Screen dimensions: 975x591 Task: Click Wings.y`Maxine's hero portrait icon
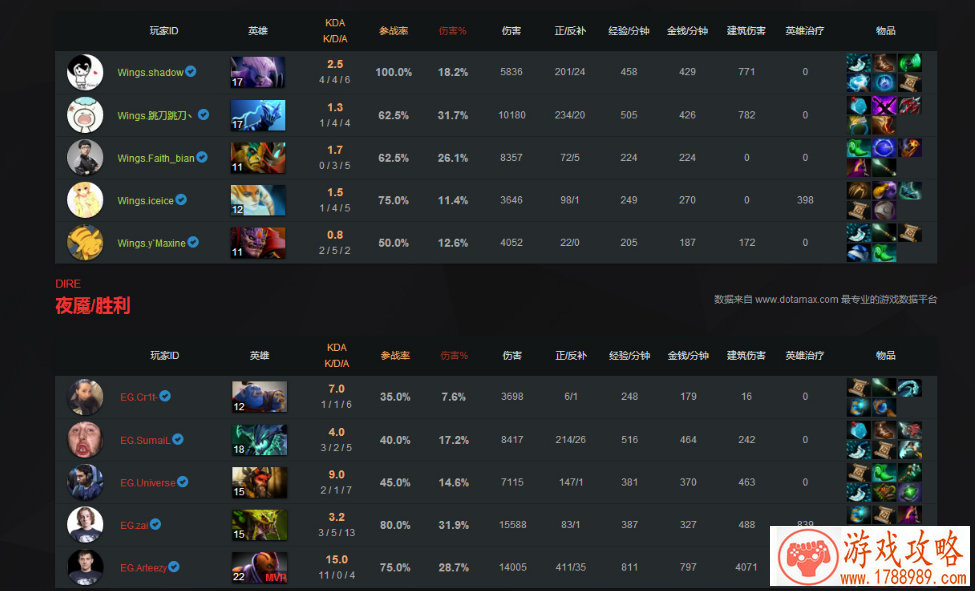tap(257, 243)
